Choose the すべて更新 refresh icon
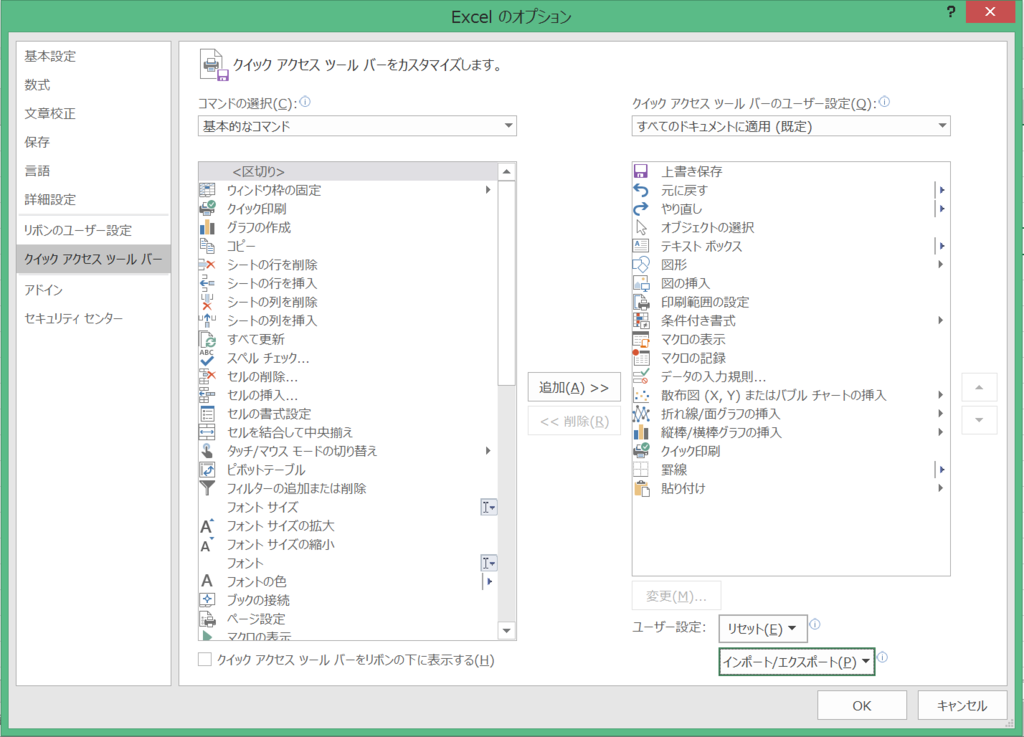The height and width of the screenshot is (737, 1024). pyautogui.click(x=207, y=339)
